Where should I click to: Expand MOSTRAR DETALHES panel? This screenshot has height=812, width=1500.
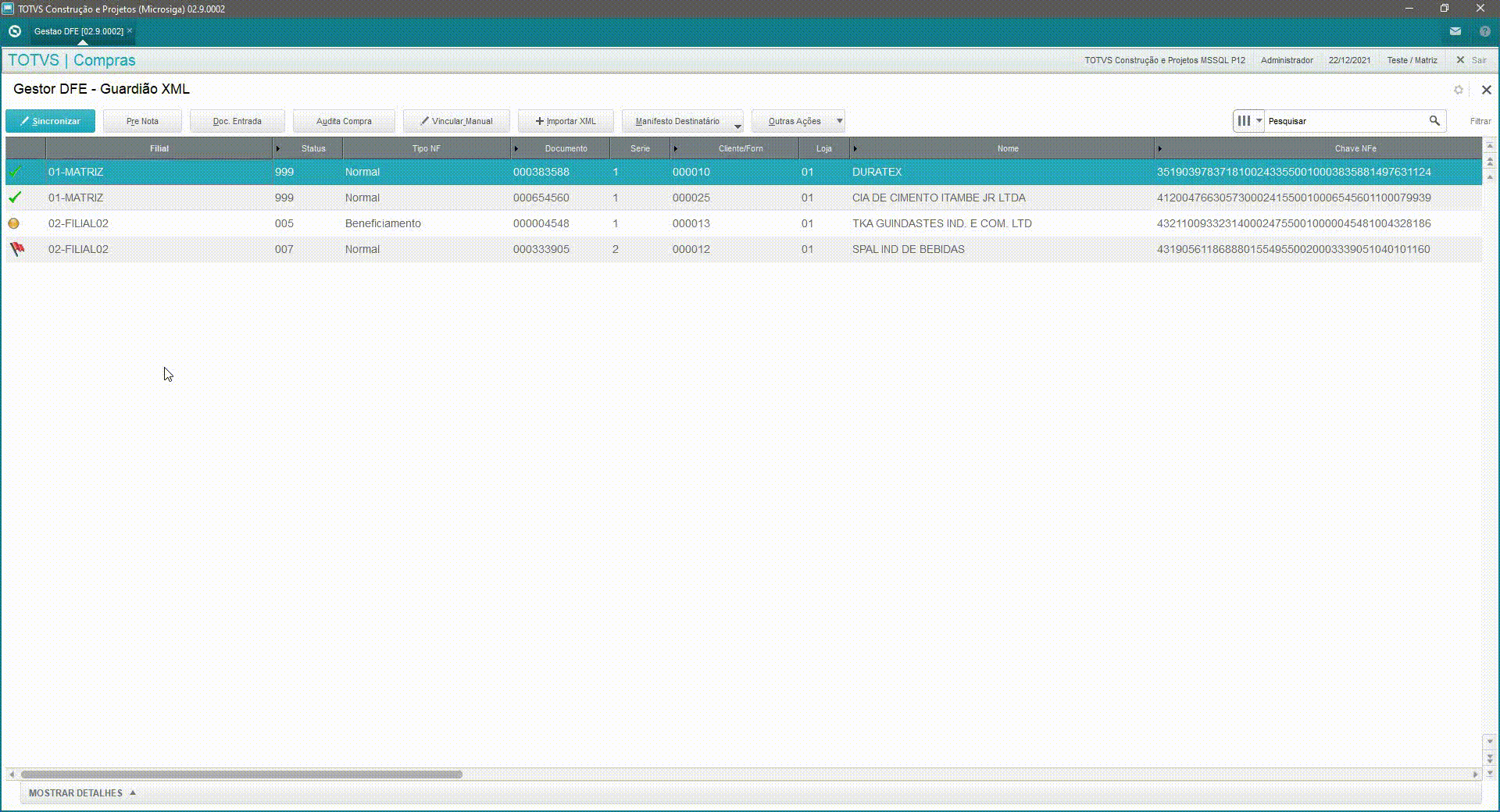click(x=82, y=792)
